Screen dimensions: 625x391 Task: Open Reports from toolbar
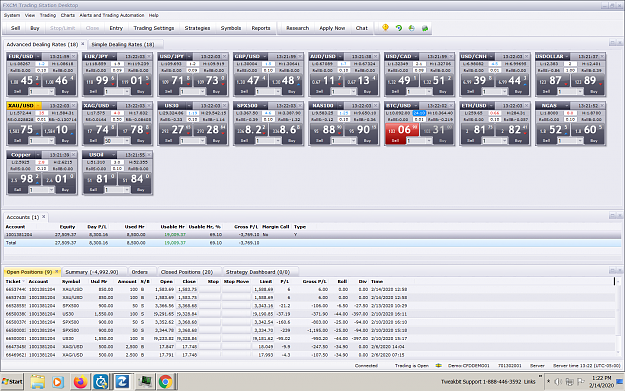[x=261, y=28]
